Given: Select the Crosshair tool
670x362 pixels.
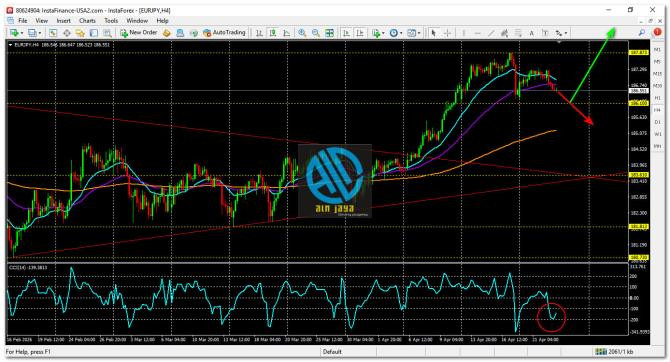Looking at the screenshot, I should pyautogui.click(x=447, y=33).
